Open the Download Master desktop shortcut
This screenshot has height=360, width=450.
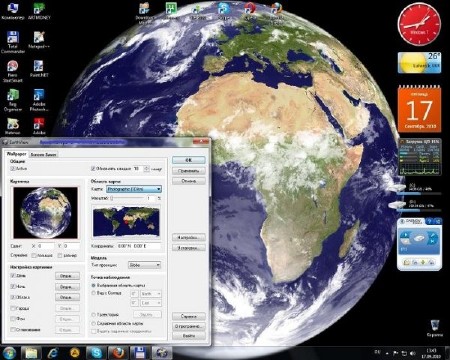click(145, 13)
